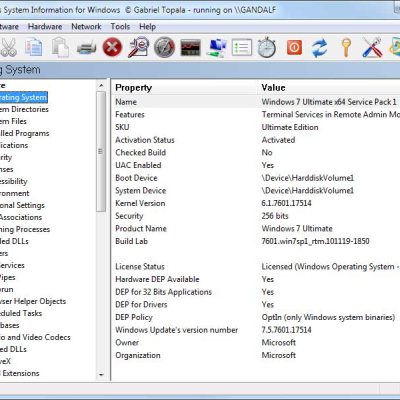The width and height of the screenshot is (400, 400).
Task: Select the Regional Settings tree item
Action: pos(22,205)
